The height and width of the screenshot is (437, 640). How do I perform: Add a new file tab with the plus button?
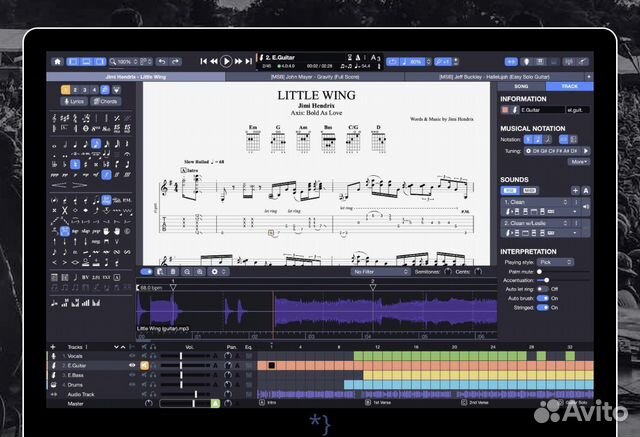click(589, 77)
